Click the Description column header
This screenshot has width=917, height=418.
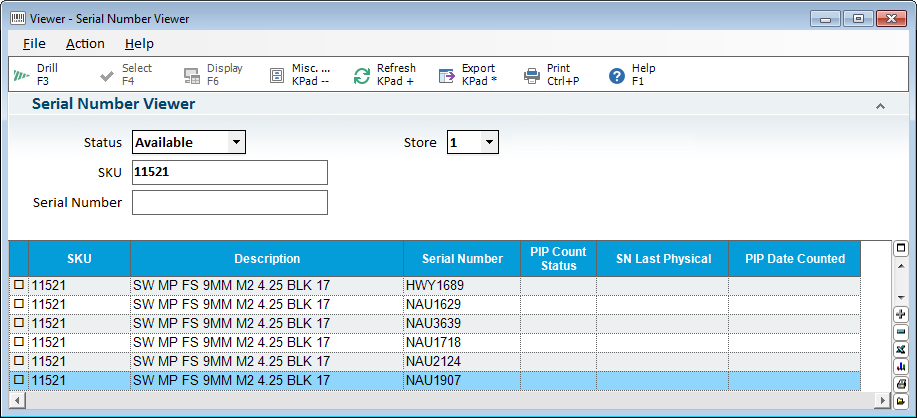click(x=267, y=259)
